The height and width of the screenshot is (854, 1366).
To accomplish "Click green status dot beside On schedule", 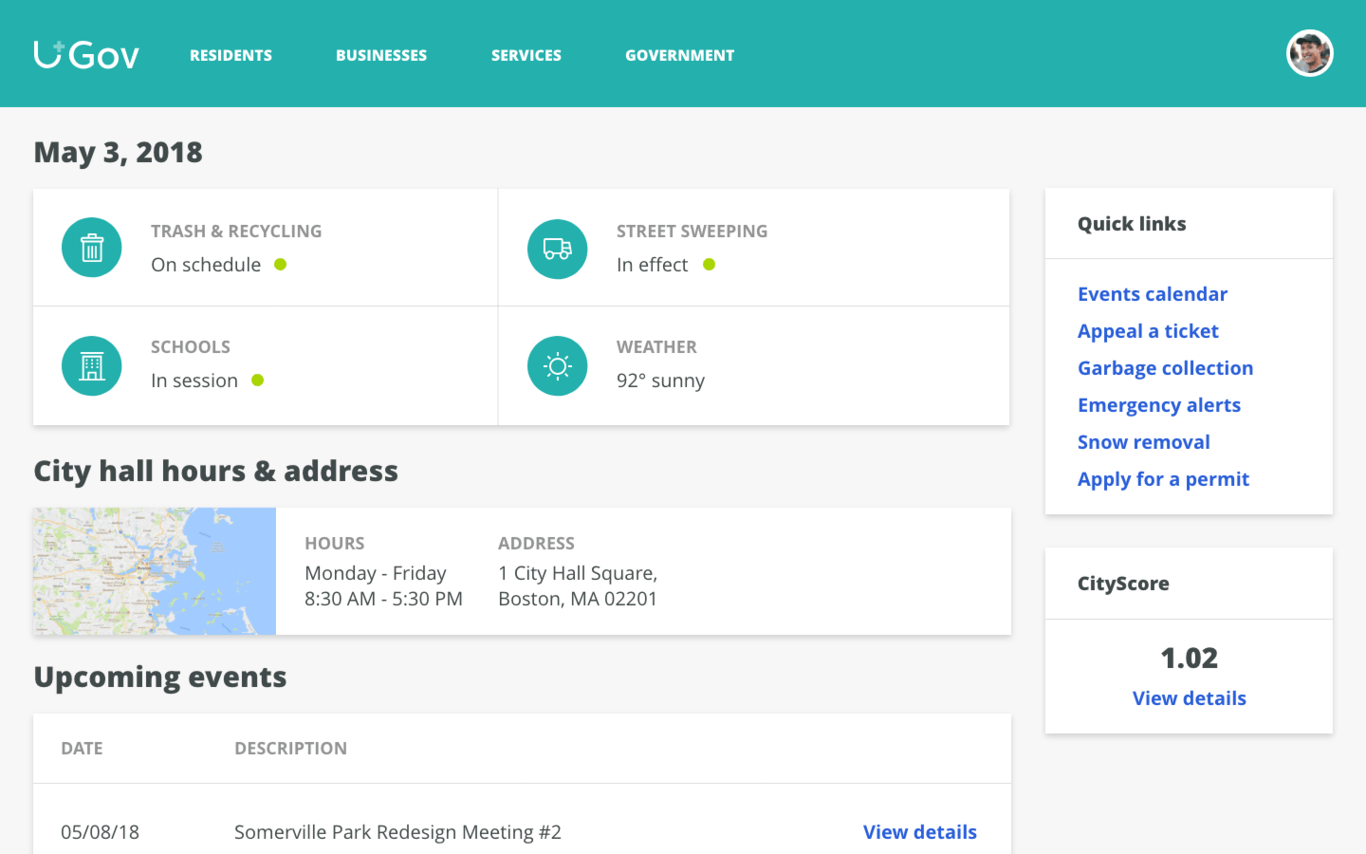I will click(x=281, y=265).
